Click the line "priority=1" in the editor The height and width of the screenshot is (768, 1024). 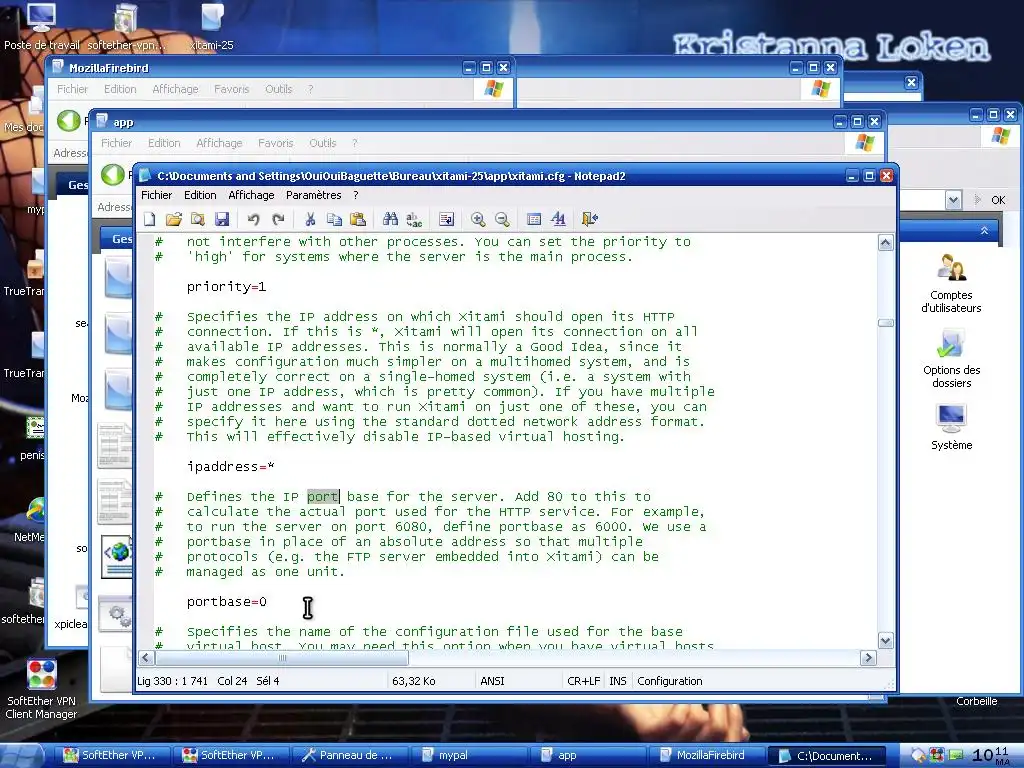coord(226,287)
